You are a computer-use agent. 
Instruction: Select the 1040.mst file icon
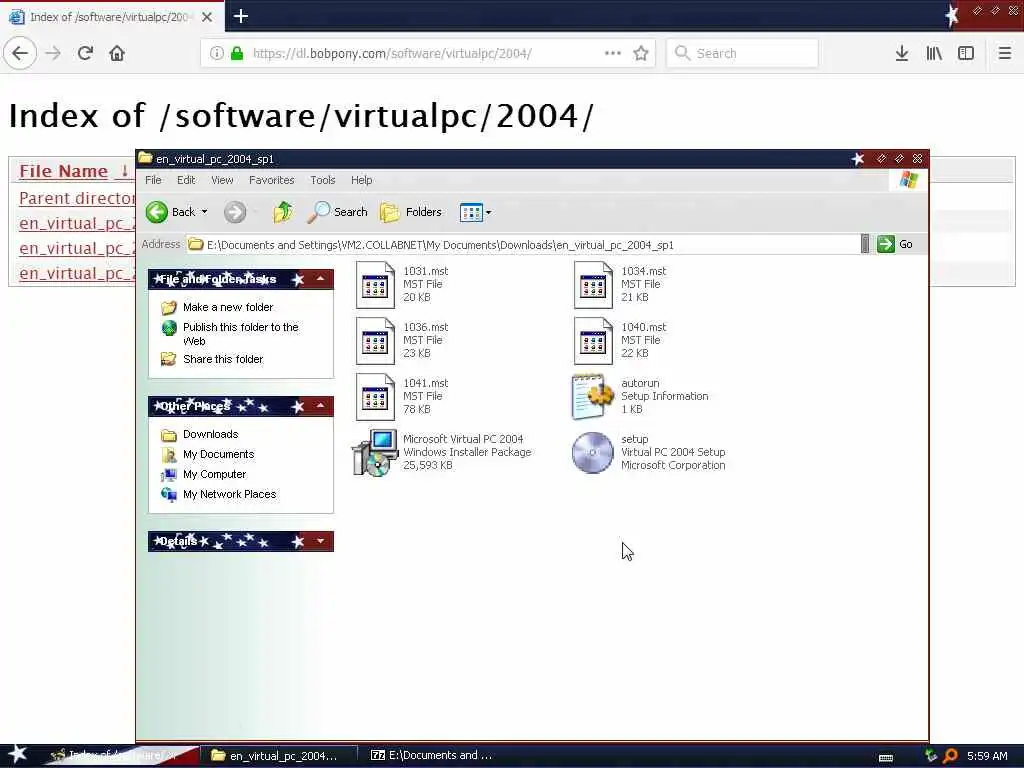coord(593,341)
